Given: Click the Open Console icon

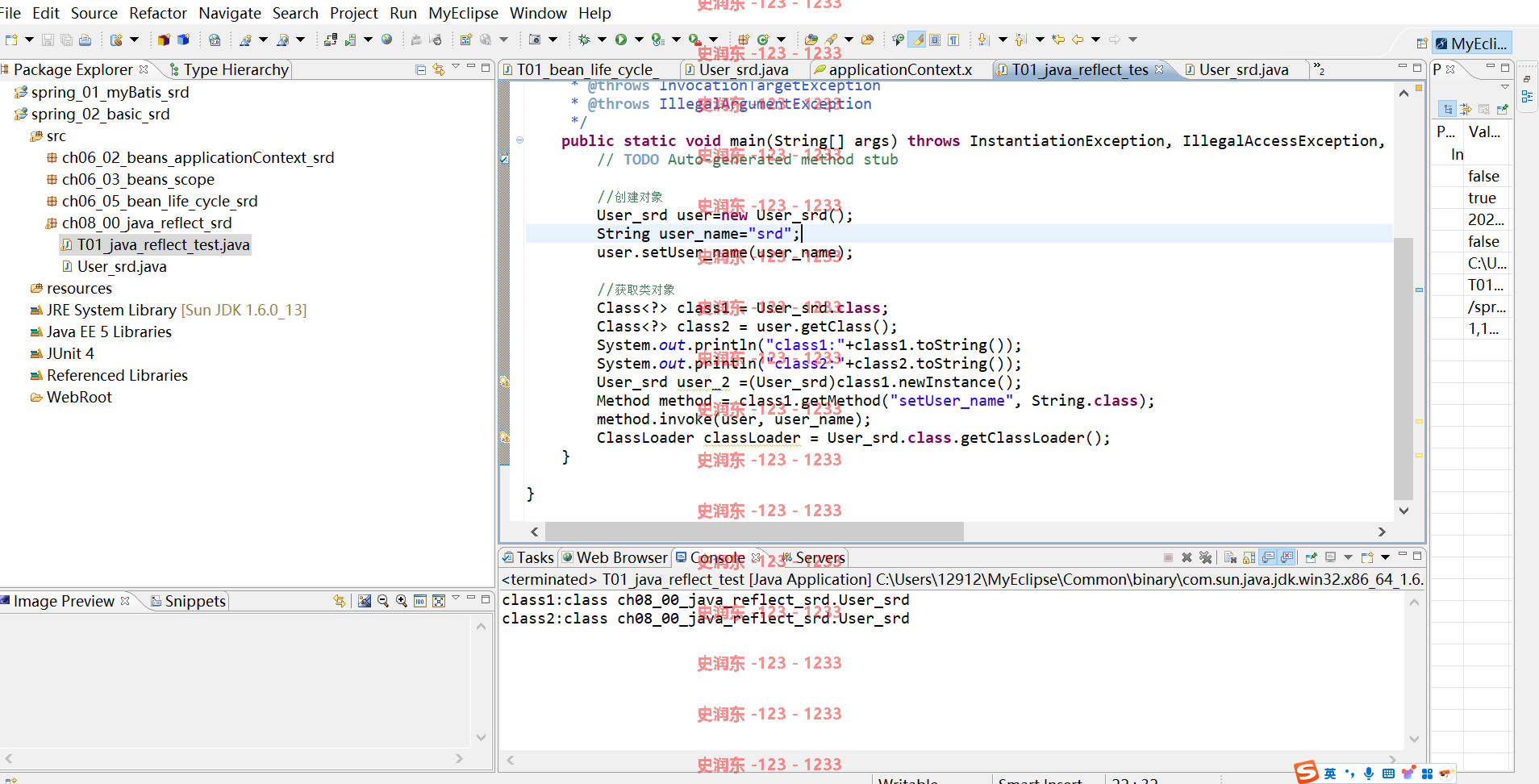Looking at the screenshot, I should 1367,557.
